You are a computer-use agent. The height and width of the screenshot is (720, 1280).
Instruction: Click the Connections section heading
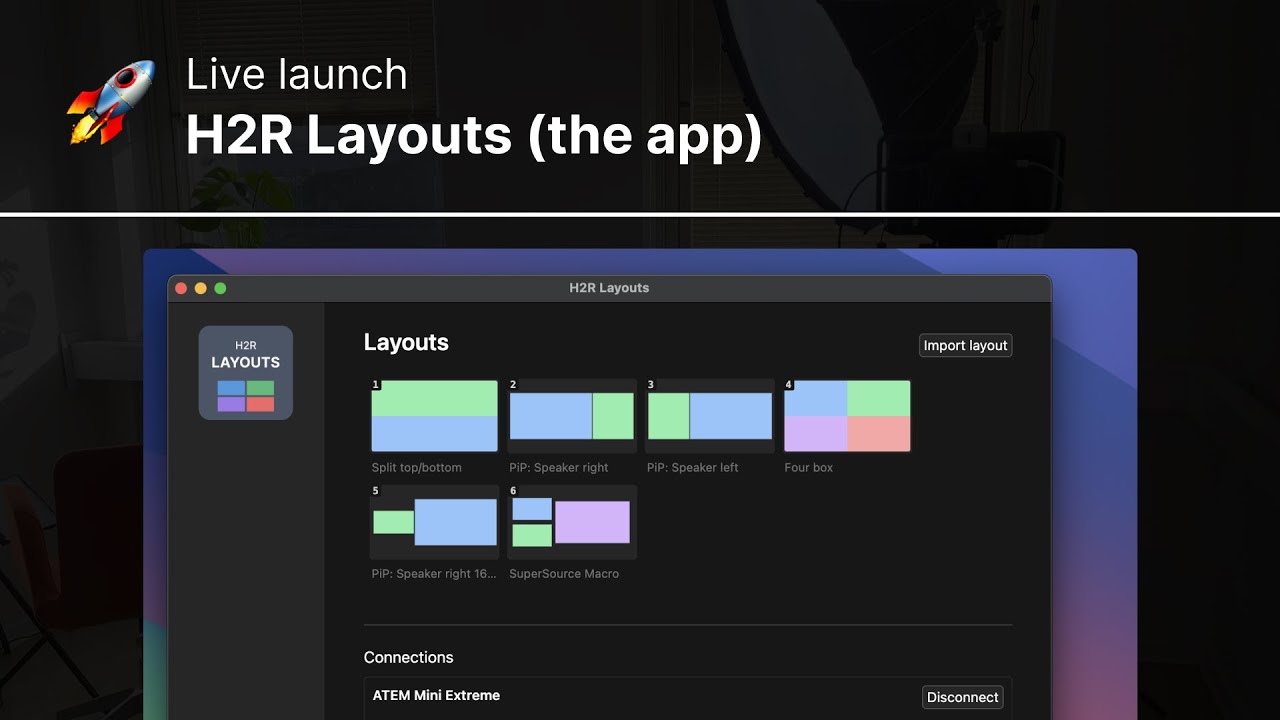(x=408, y=657)
